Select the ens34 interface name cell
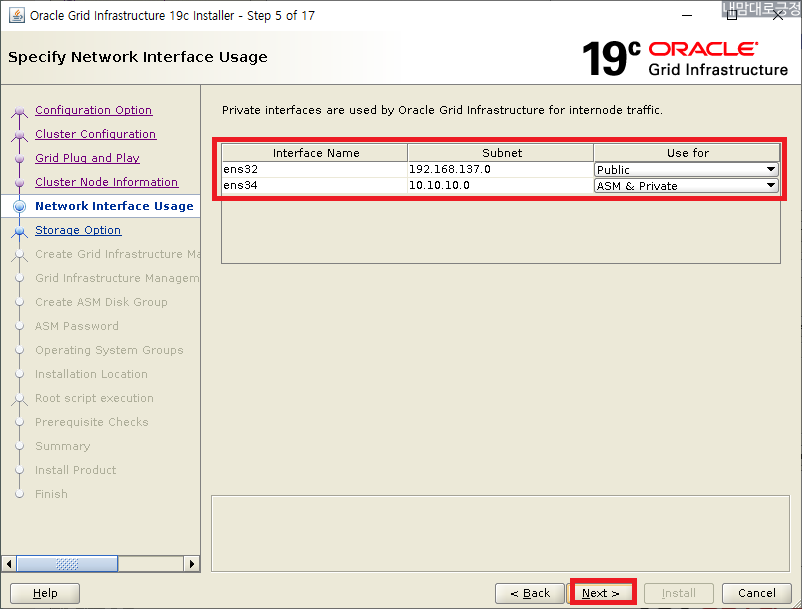802x609 pixels. click(315, 185)
